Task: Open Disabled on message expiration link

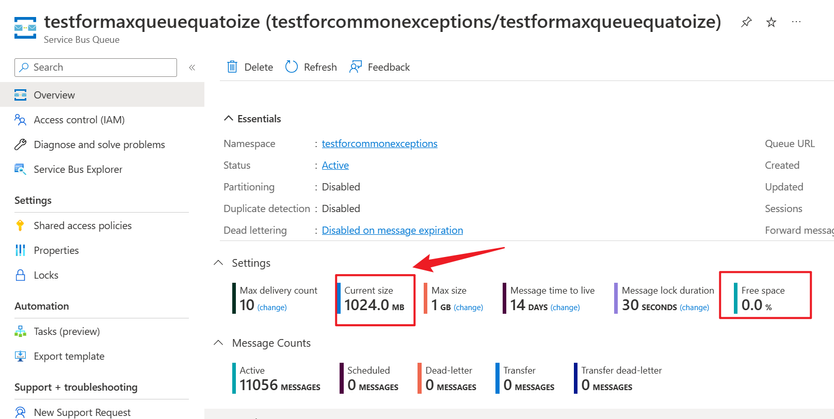Action: tap(392, 231)
